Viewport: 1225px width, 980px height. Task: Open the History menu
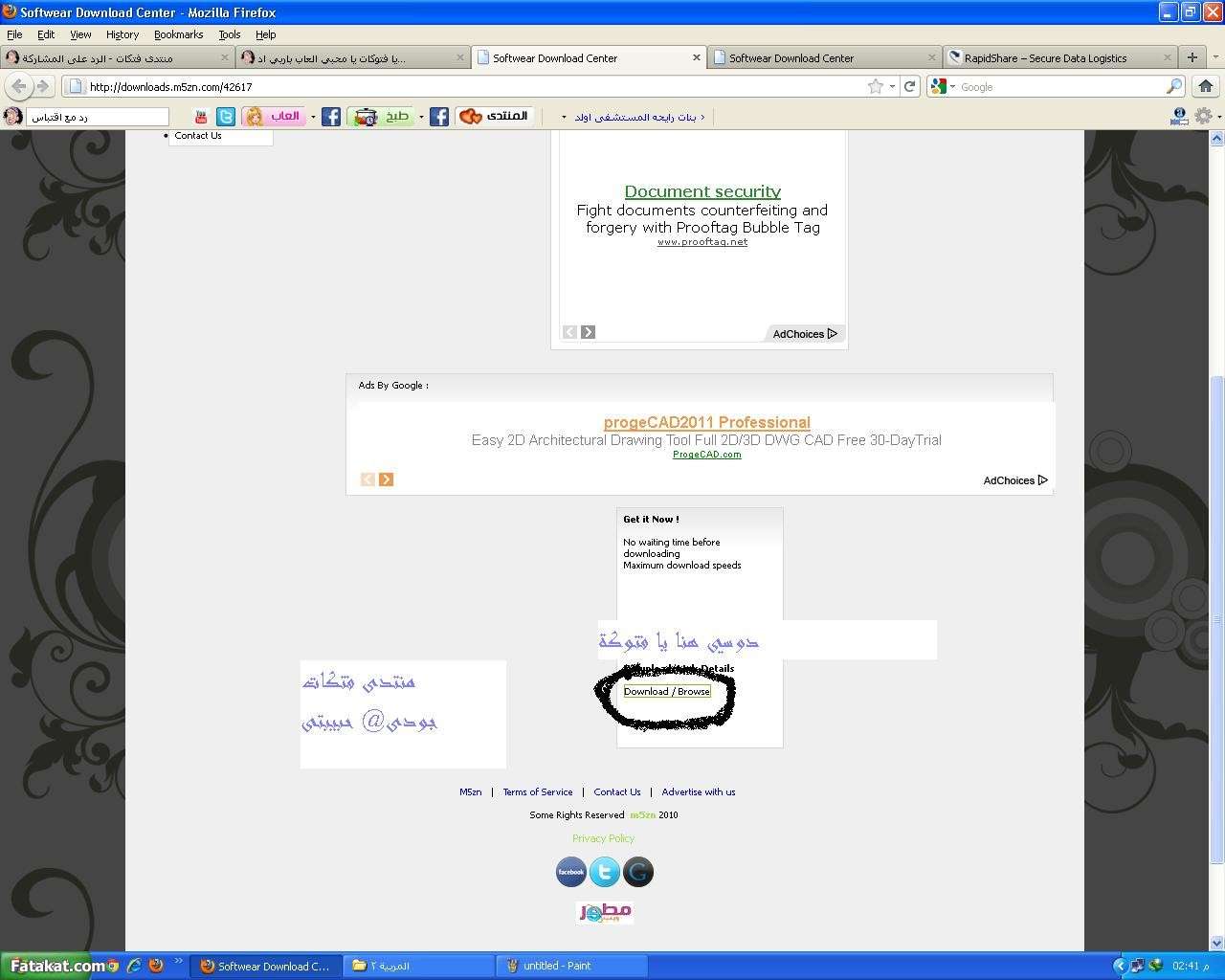122,34
